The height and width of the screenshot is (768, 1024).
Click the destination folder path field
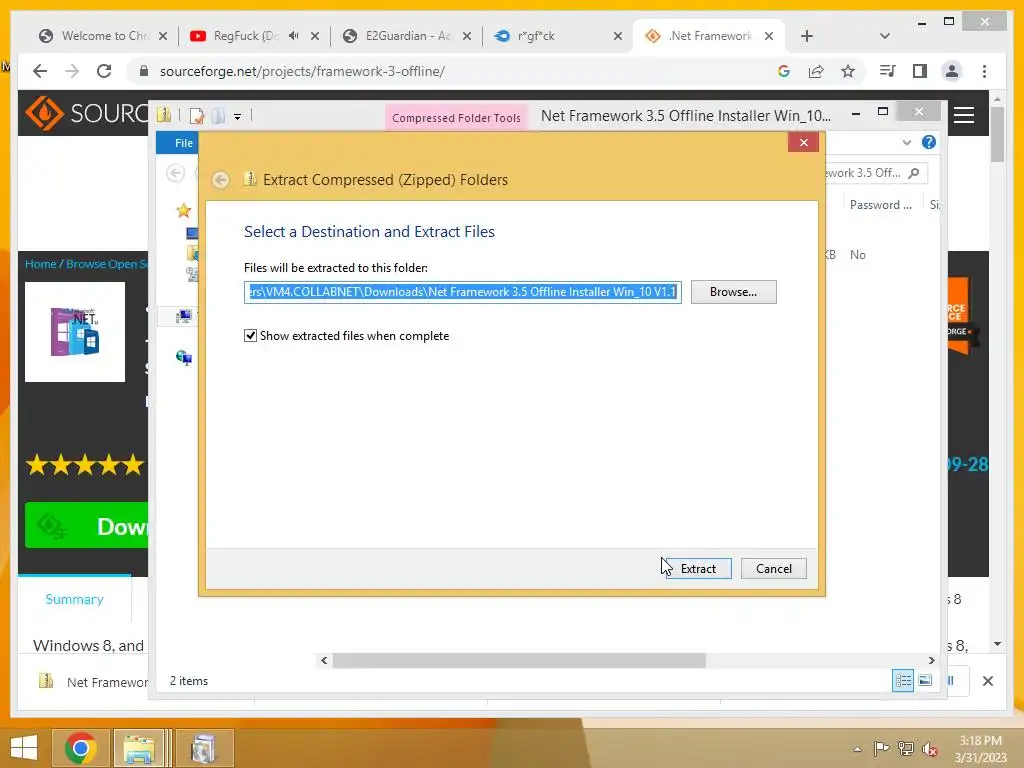pyautogui.click(x=462, y=292)
